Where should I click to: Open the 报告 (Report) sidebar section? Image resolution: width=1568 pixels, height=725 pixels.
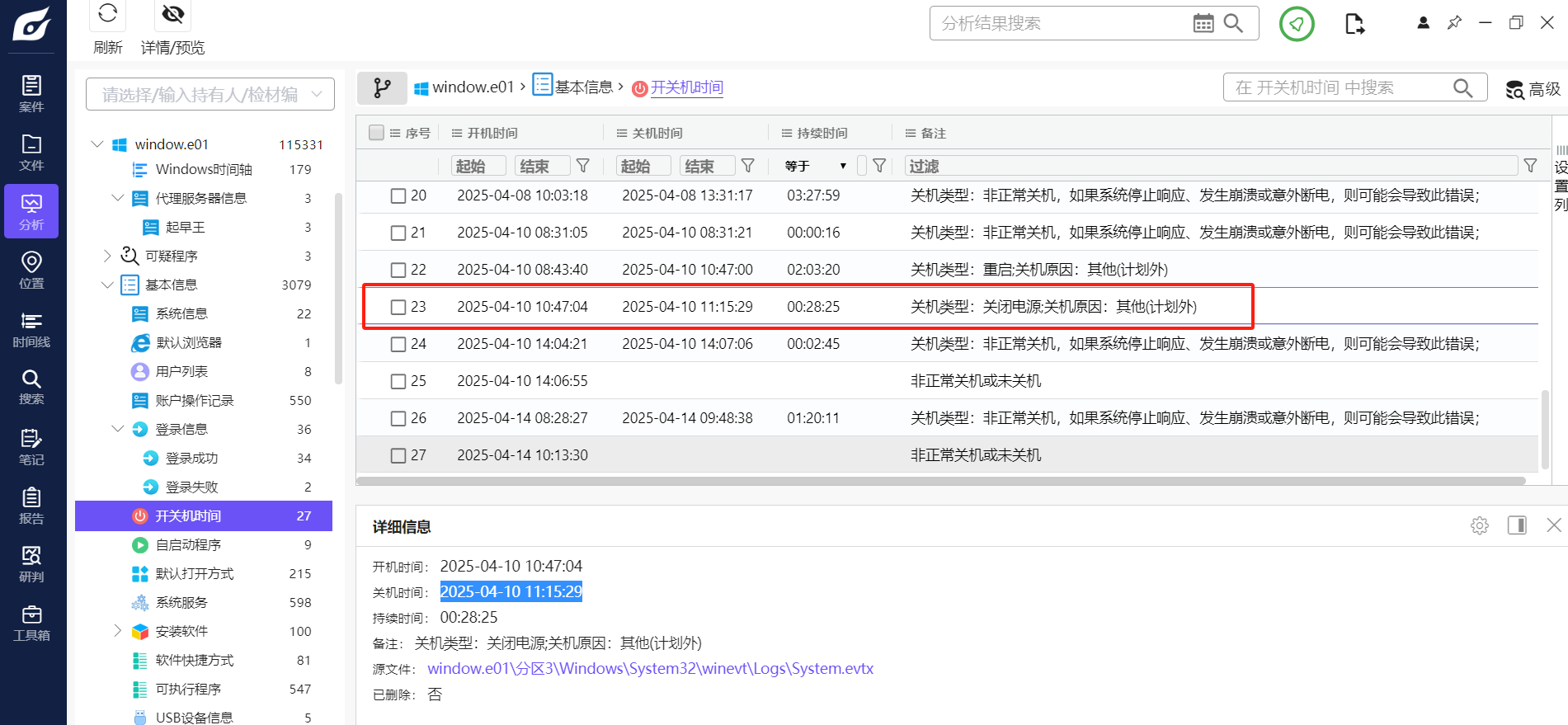(x=31, y=506)
